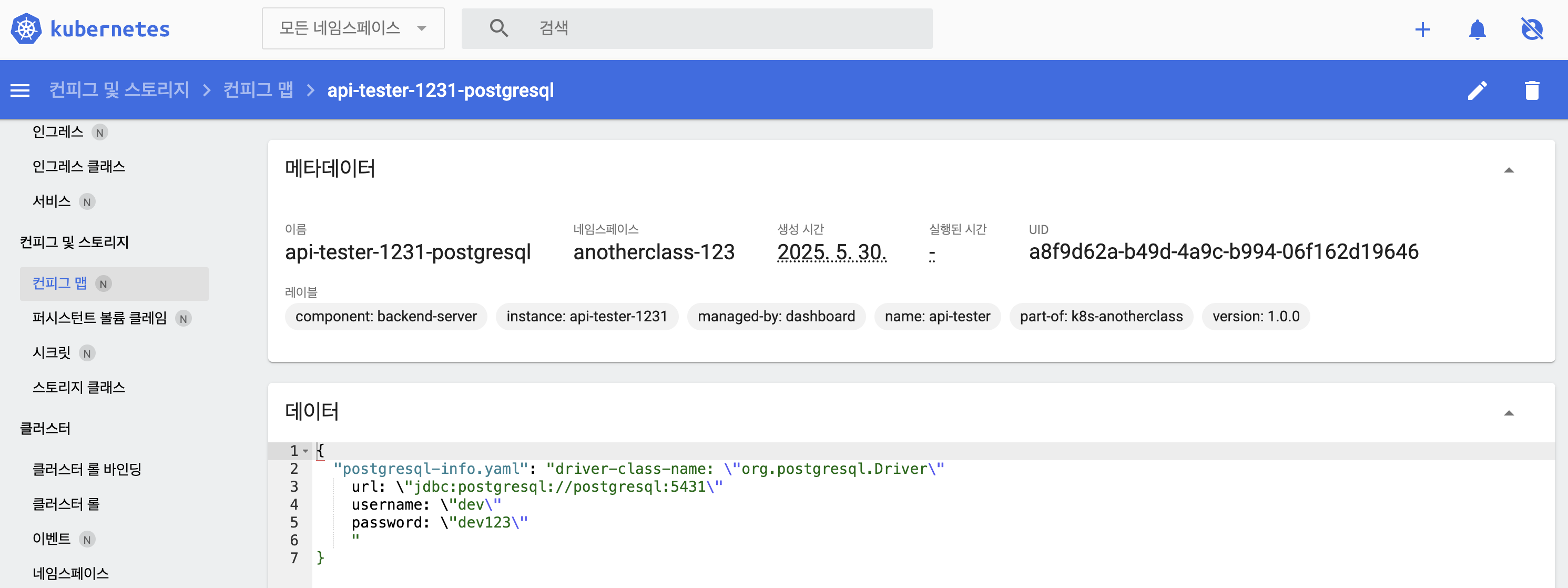Open 스토리지 클래스 in the sidebar
The height and width of the screenshot is (588, 1568).
tap(78, 388)
